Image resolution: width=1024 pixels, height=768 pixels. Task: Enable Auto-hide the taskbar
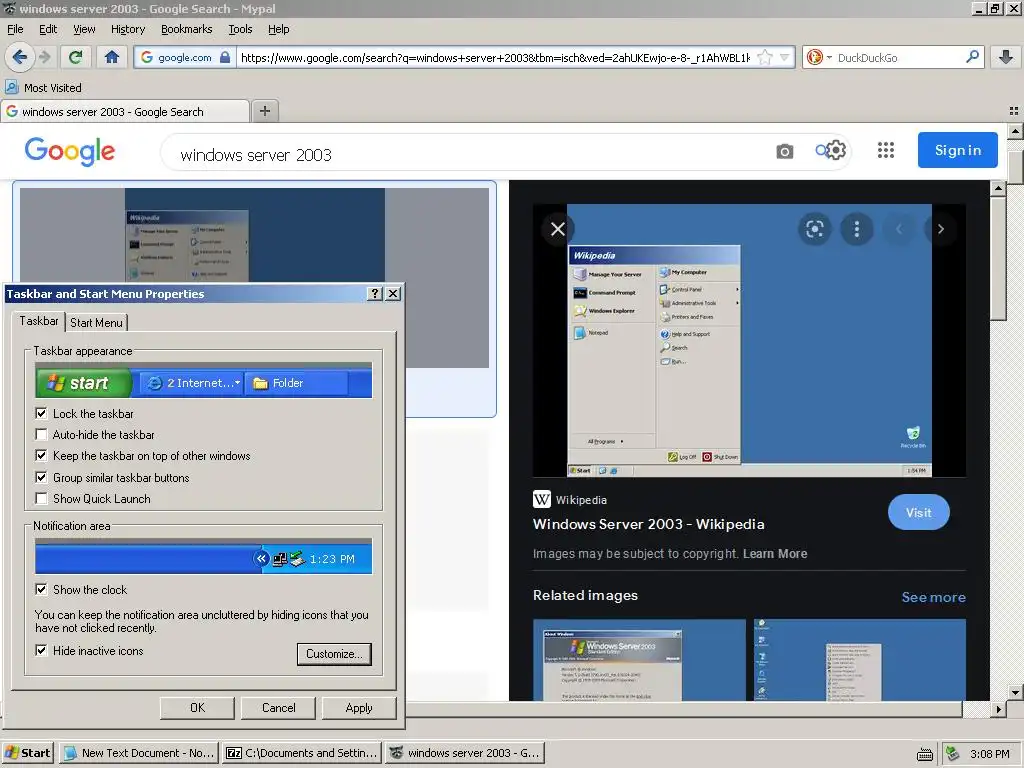click(41, 434)
